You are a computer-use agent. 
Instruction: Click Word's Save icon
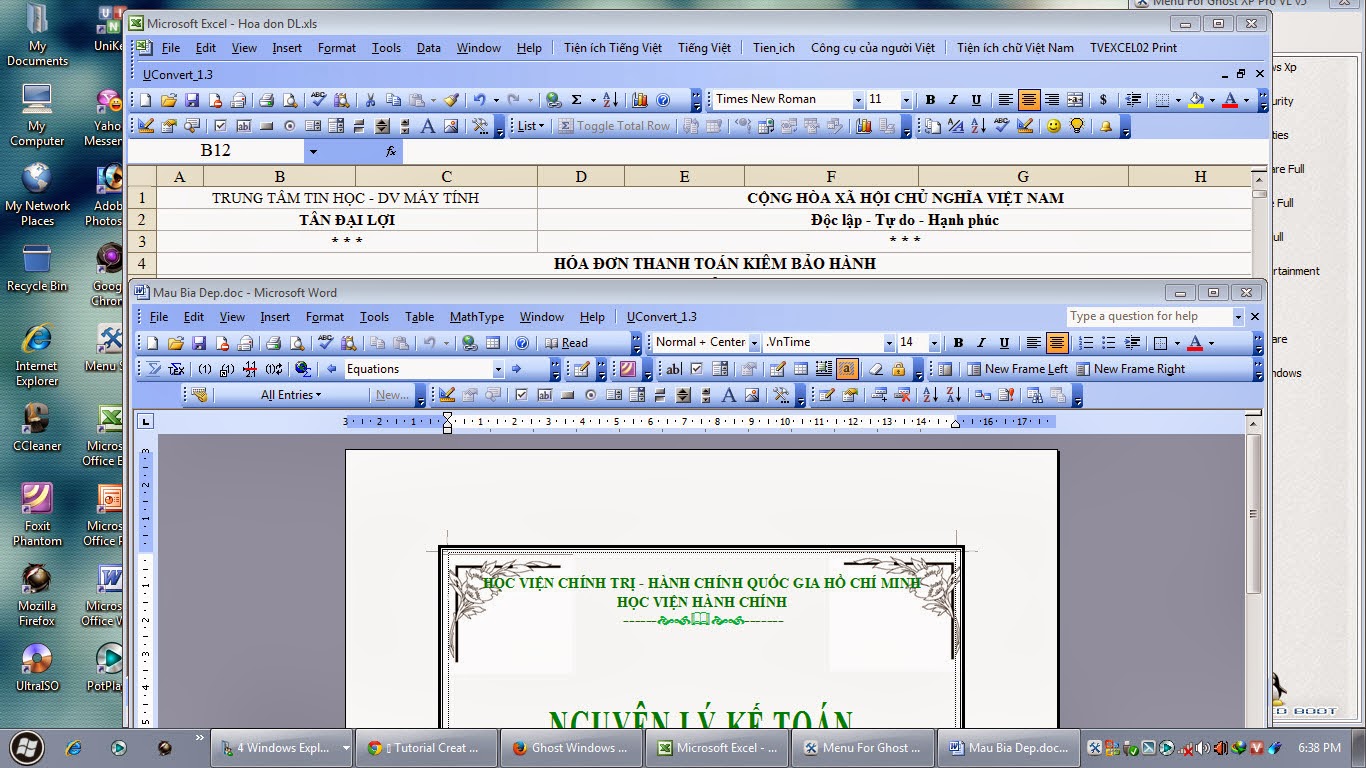(x=198, y=343)
